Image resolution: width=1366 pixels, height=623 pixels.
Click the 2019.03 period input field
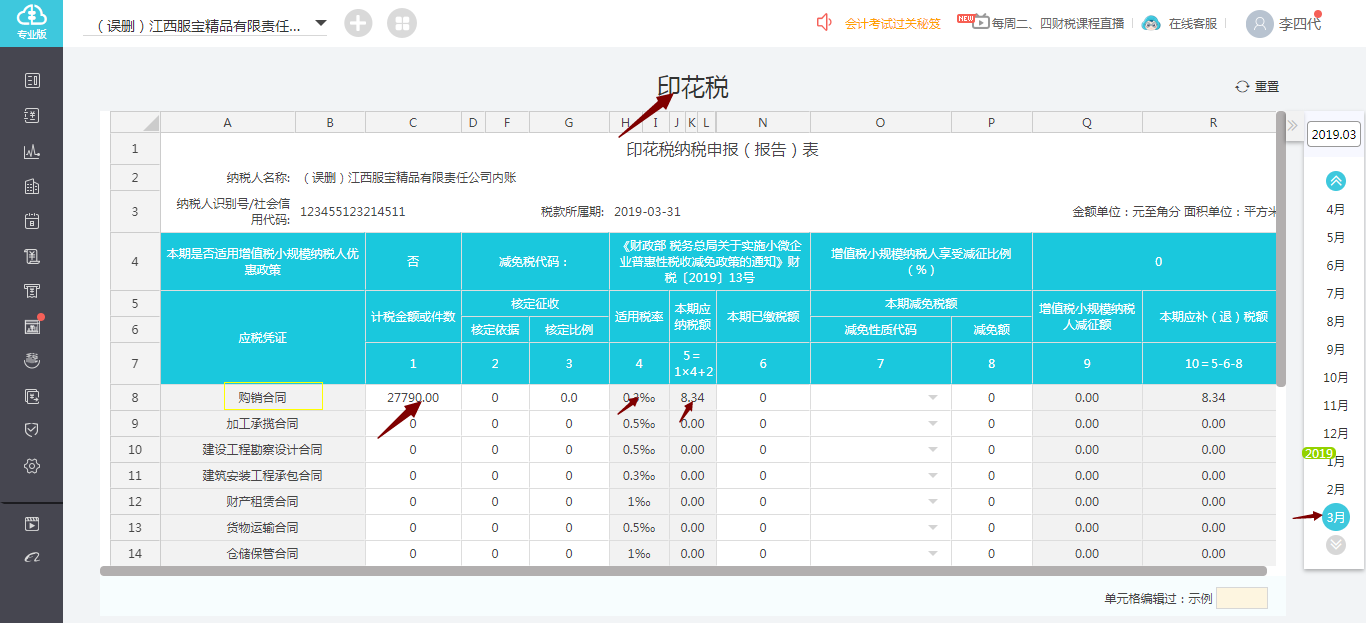point(1334,135)
